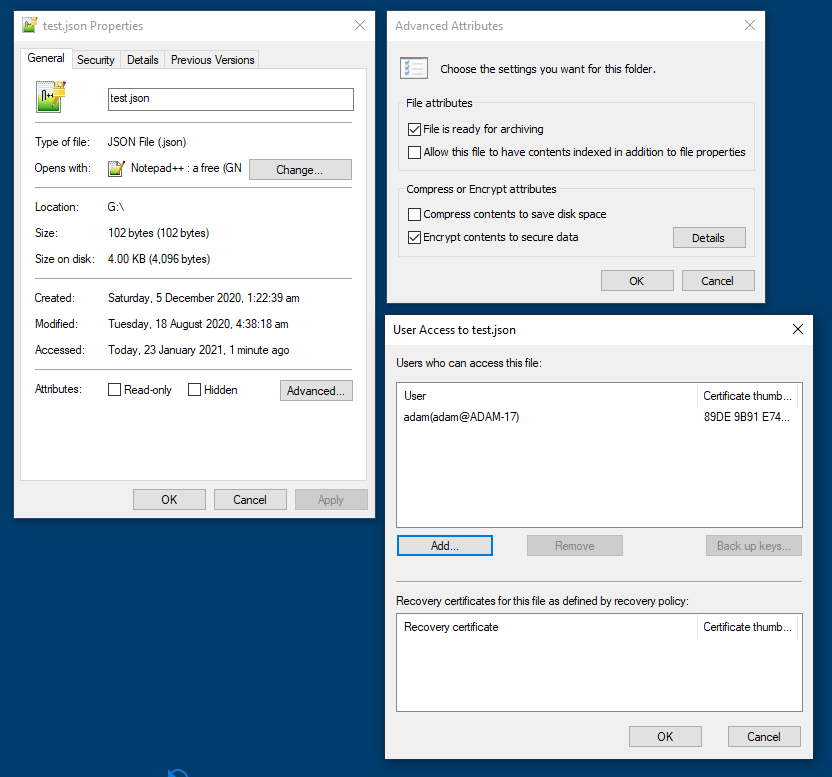Select the adam(adam@ADAM-17) user row
The height and width of the screenshot is (777, 832).
click(x=599, y=417)
